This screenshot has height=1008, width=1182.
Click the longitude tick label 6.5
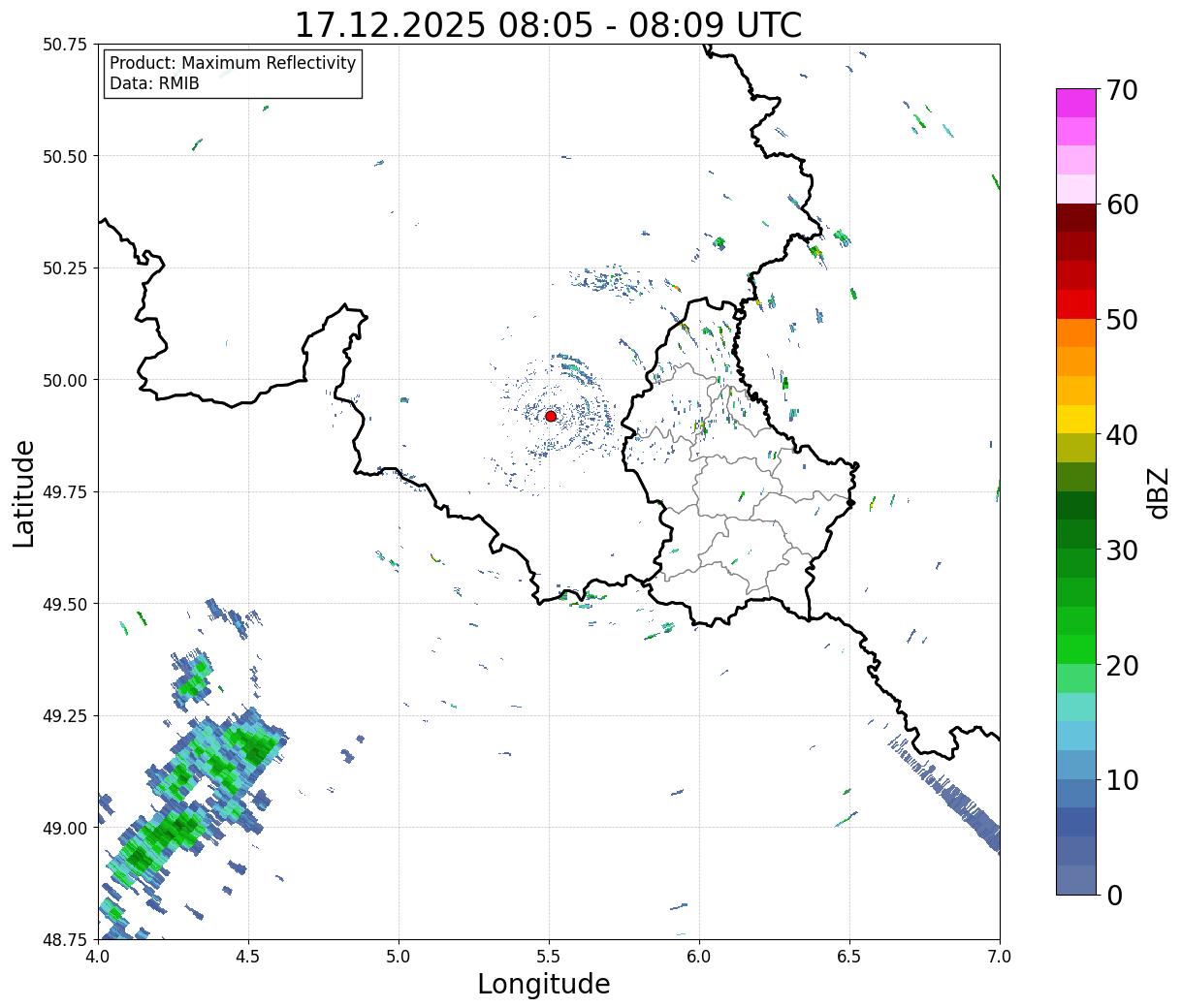pyautogui.click(x=849, y=956)
